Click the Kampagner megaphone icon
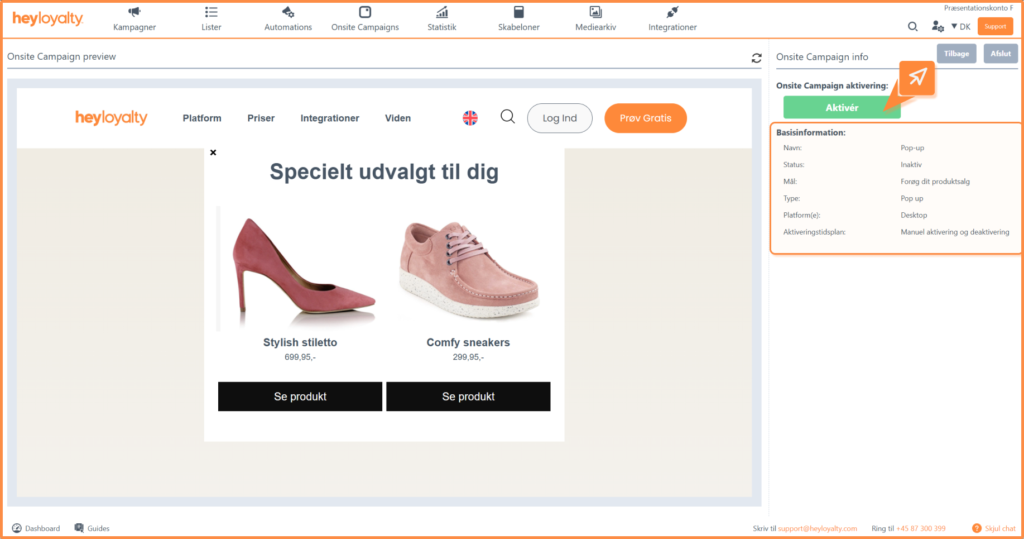Viewport: 1024px width, 539px height. pos(134,12)
